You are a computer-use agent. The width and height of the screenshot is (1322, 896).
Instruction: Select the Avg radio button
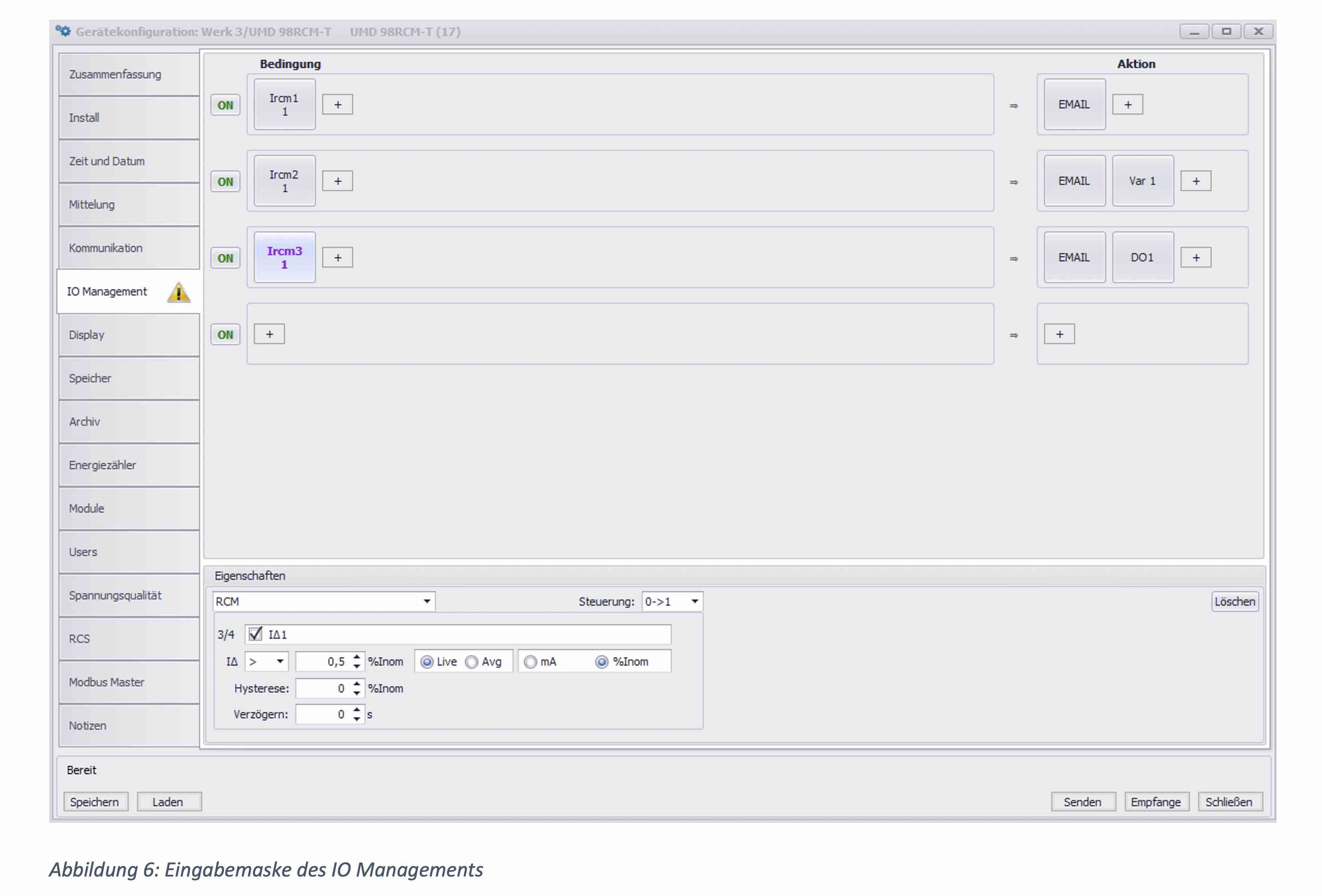point(472,662)
